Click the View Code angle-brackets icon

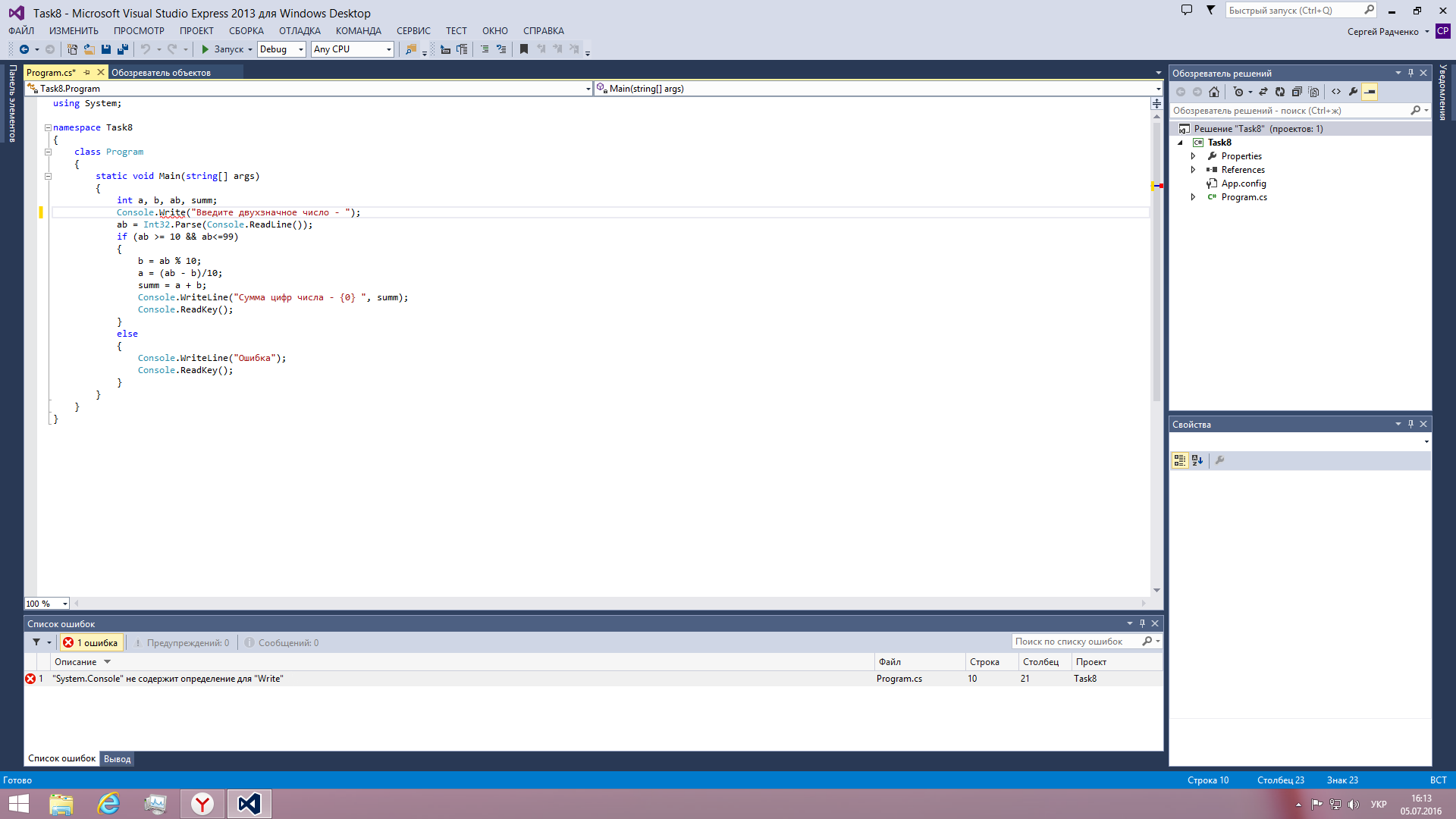(1336, 92)
